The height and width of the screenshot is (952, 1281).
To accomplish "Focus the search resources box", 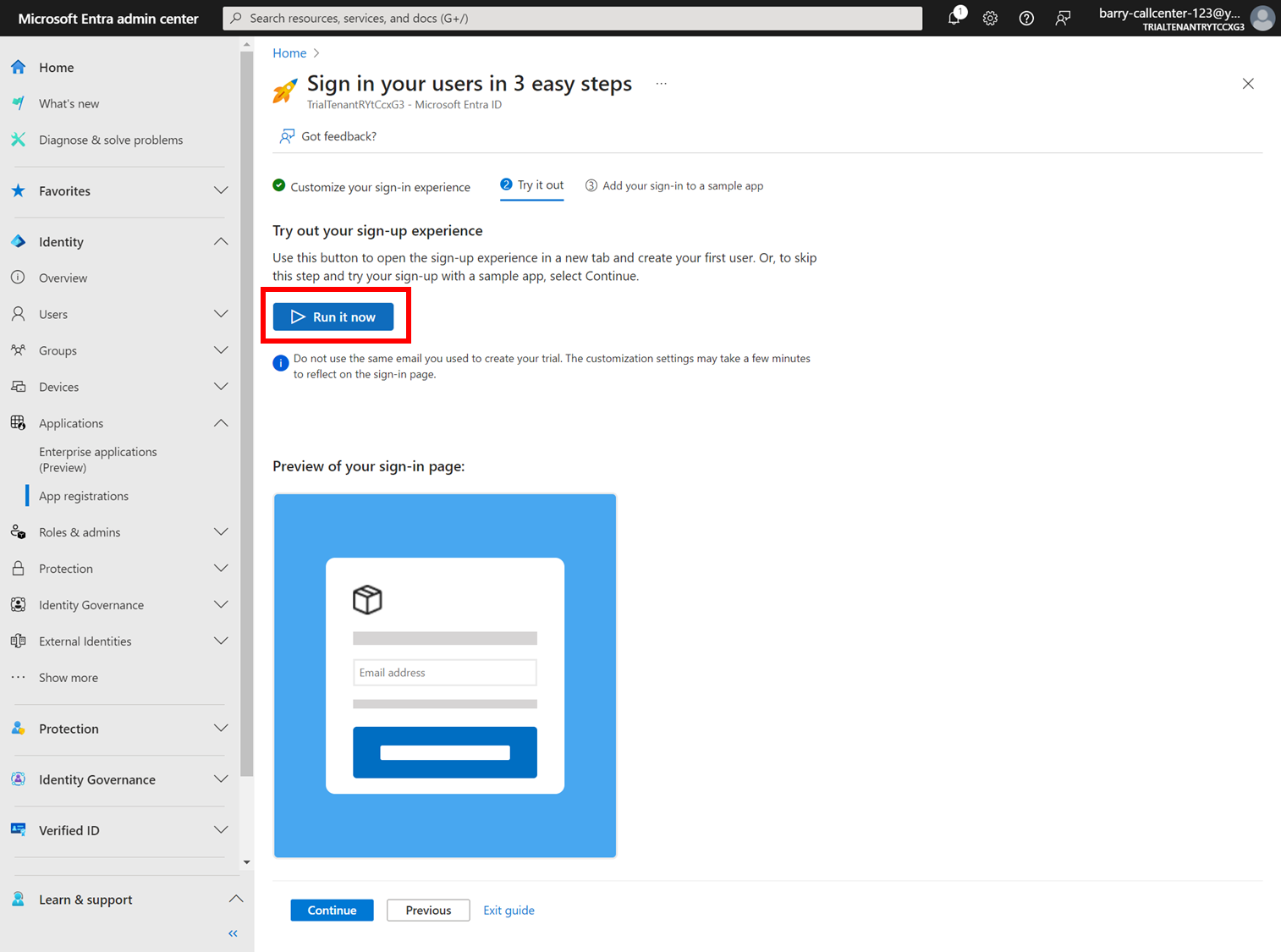I will point(572,18).
